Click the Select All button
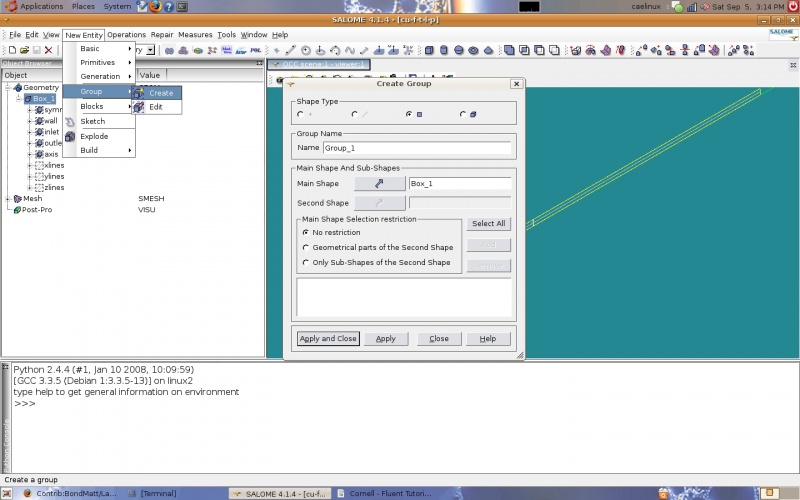The image size is (800, 500). pyautogui.click(x=489, y=223)
